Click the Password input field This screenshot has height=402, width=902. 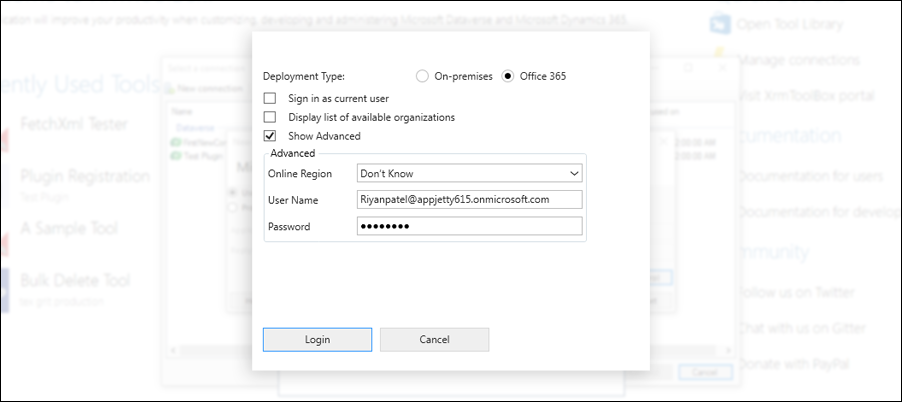[x=469, y=226]
